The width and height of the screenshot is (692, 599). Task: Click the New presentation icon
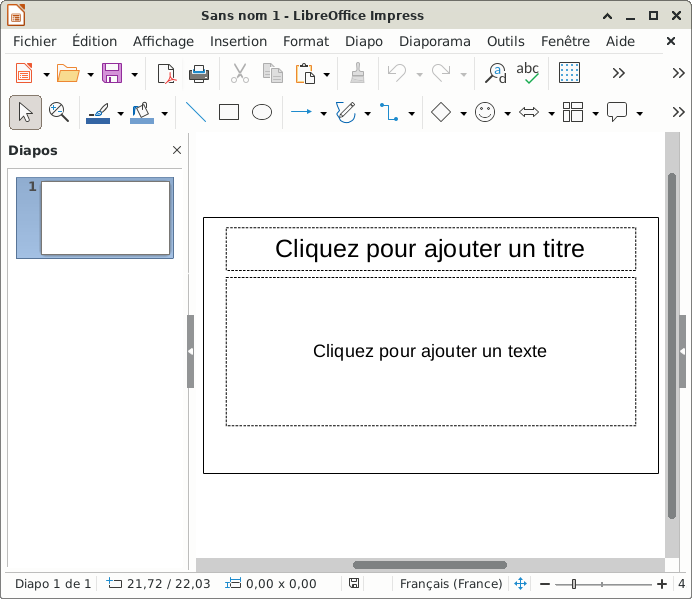point(24,73)
